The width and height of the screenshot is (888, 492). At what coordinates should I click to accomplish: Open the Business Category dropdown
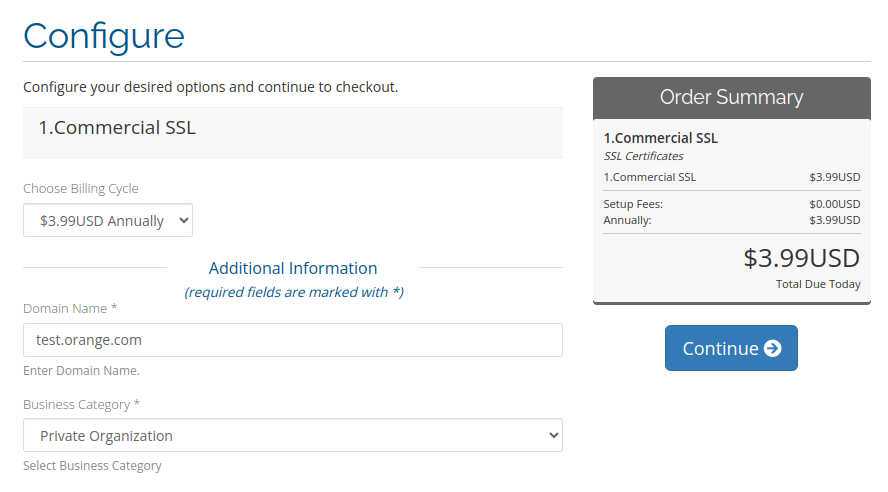point(293,435)
